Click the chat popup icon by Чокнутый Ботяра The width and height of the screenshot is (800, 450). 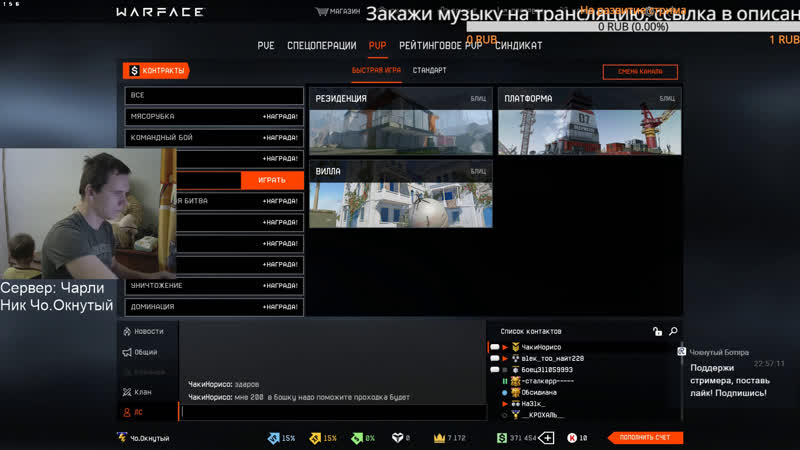click(681, 352)
